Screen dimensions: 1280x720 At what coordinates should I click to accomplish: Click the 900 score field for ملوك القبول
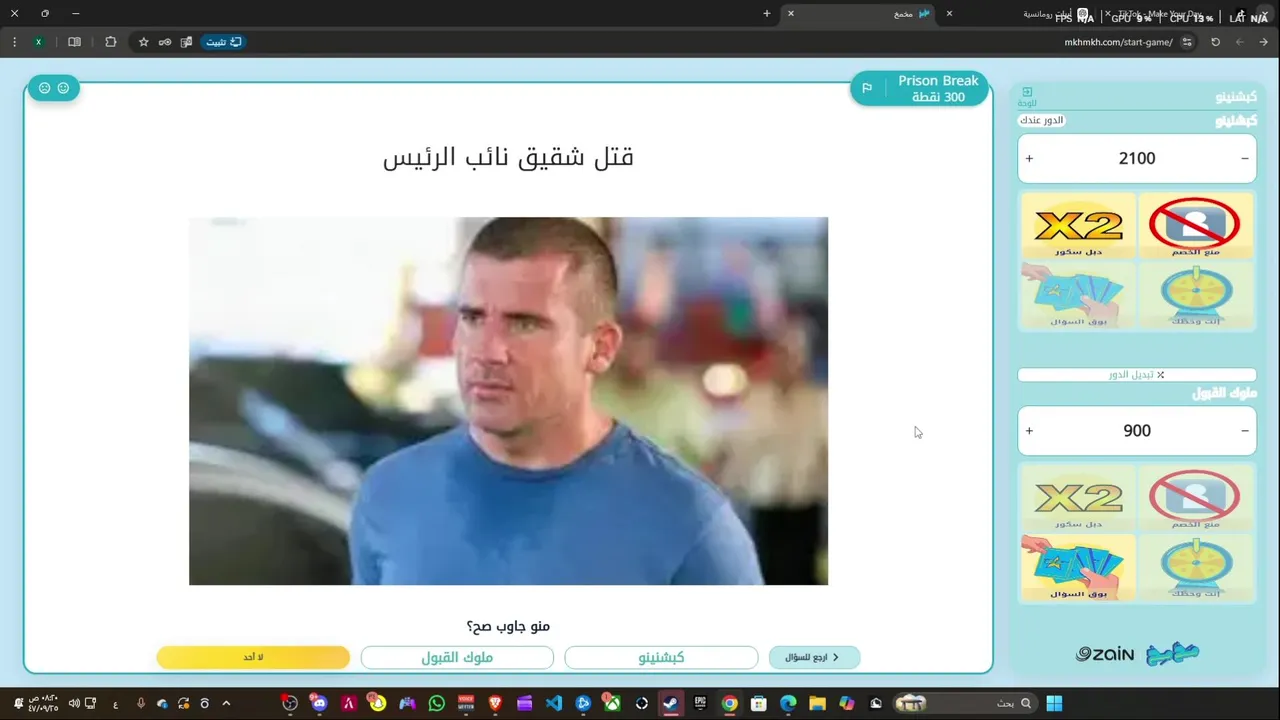coord(1137,431)
